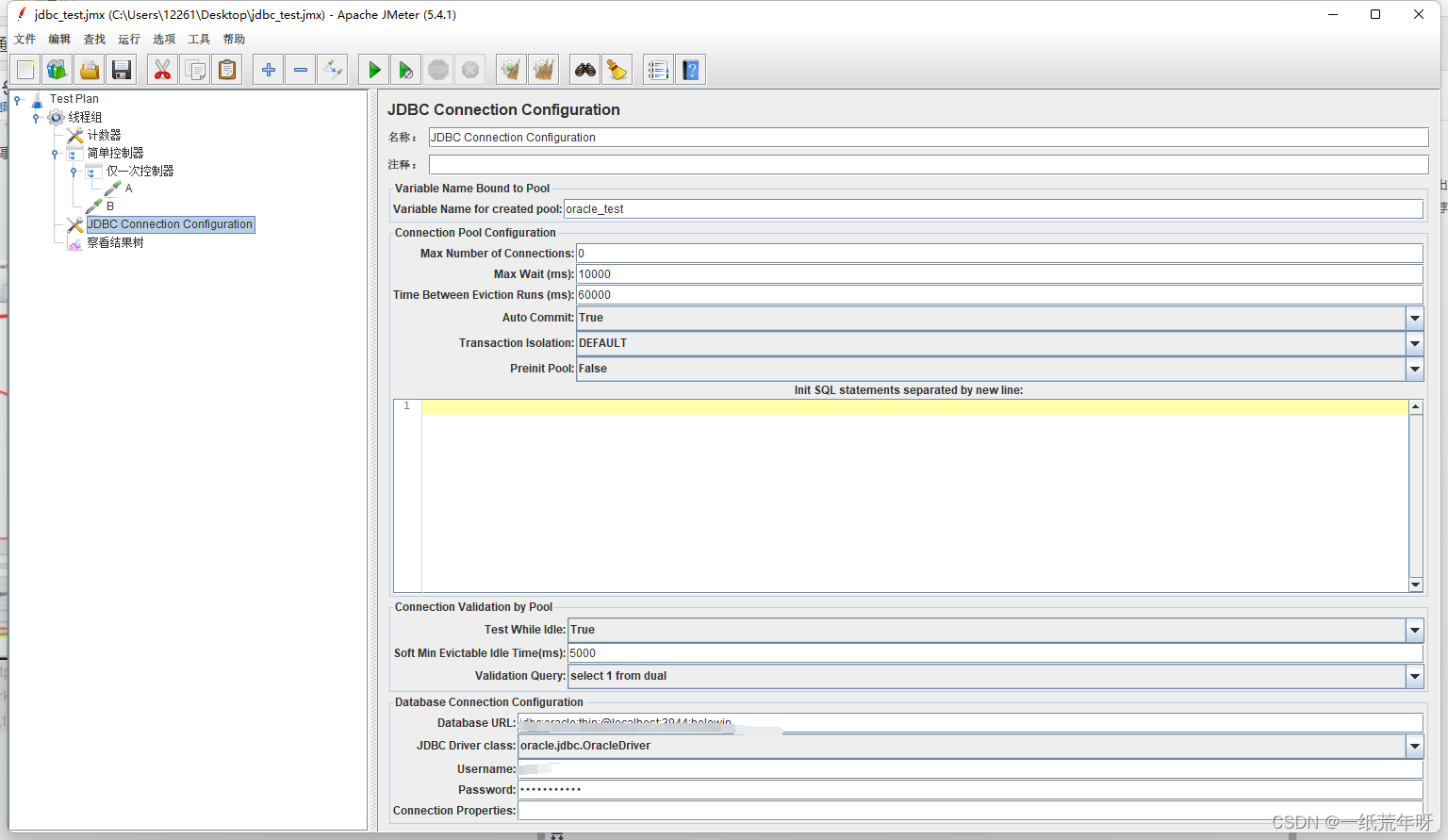Toggle enabled state of selected element icon
The image size is (1448, 840).
tap(333, 70)
